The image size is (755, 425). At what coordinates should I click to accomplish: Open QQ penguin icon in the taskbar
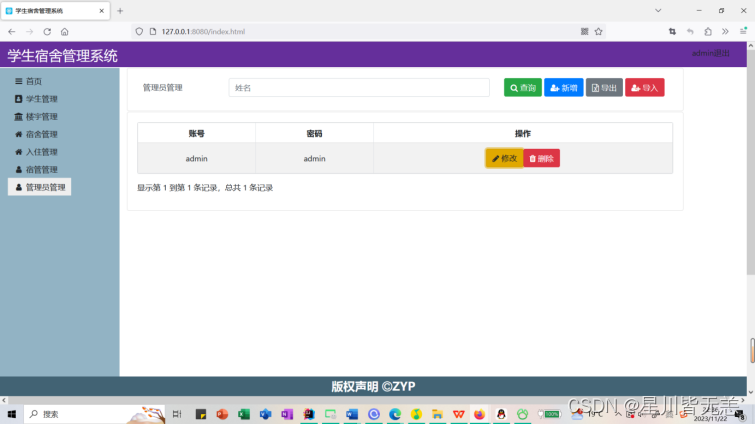[501, 414]
